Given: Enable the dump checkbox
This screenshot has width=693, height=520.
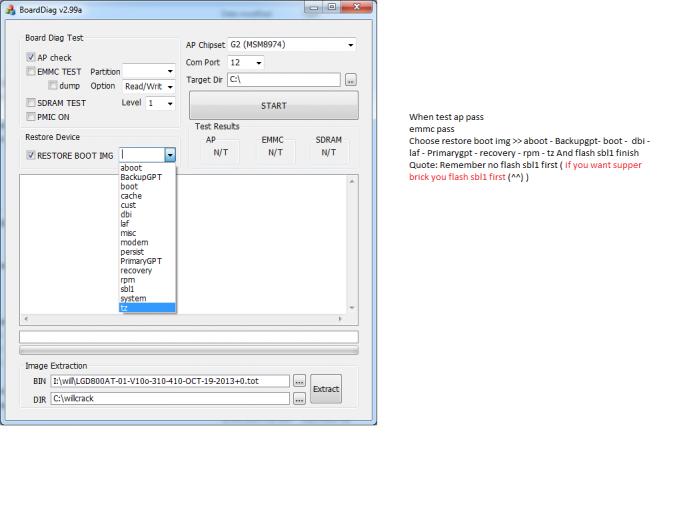Looking at the screenshot, I should (53, 85).
